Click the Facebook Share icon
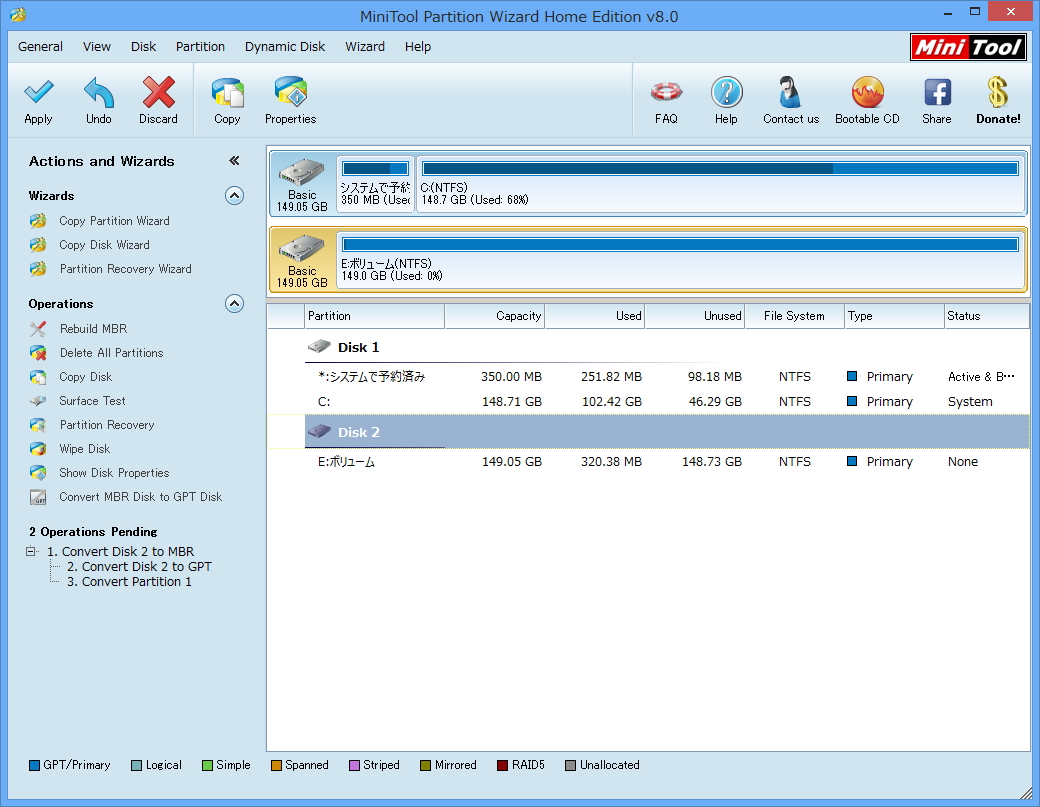1040x807 pixels. [x=937, y=93]
